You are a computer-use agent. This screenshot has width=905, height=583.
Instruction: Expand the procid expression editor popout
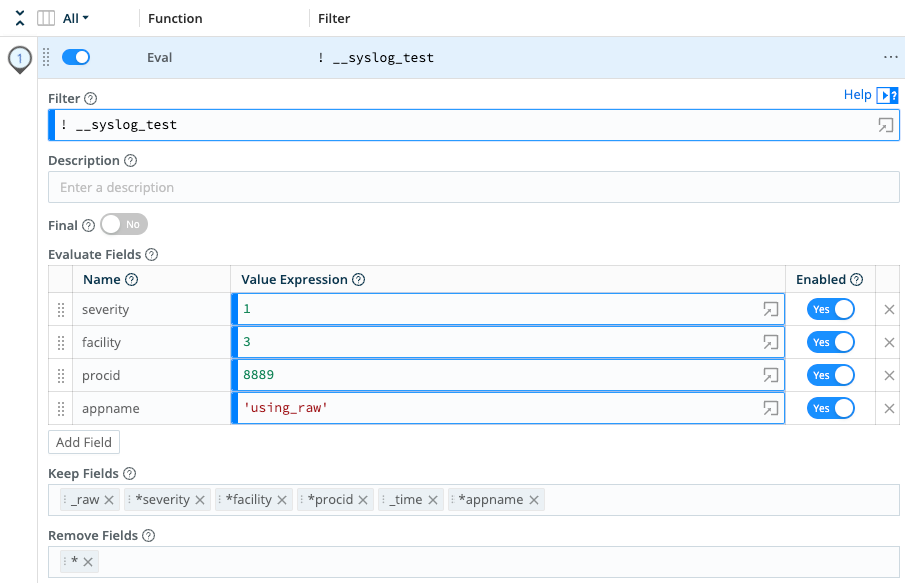tap(770, 375)
